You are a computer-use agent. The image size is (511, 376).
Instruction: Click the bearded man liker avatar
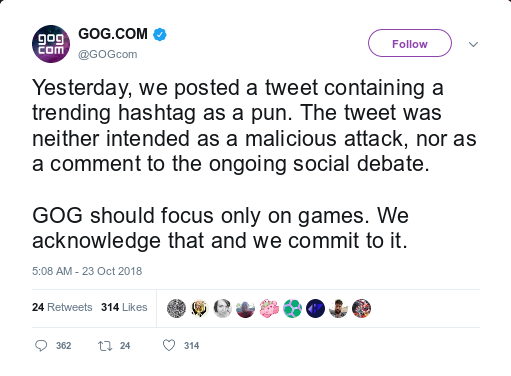pos(338,308)
